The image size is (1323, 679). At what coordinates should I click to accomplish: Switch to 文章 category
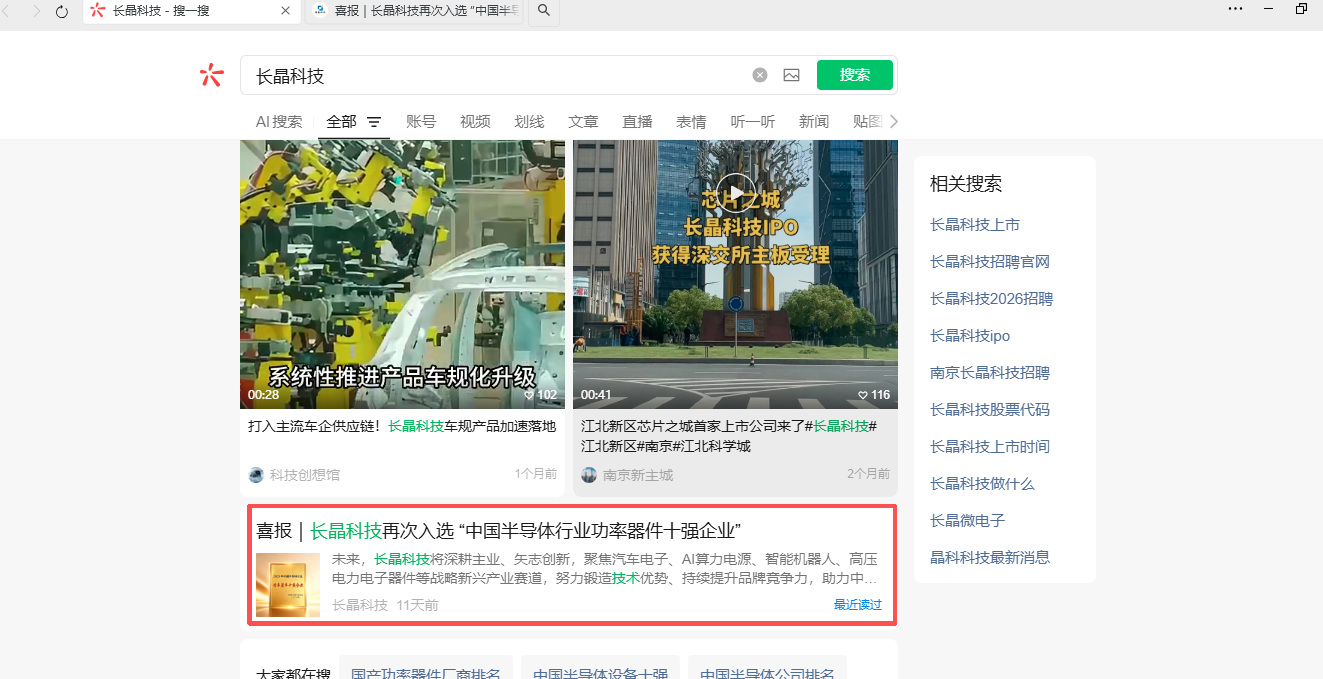click(583, 122)
